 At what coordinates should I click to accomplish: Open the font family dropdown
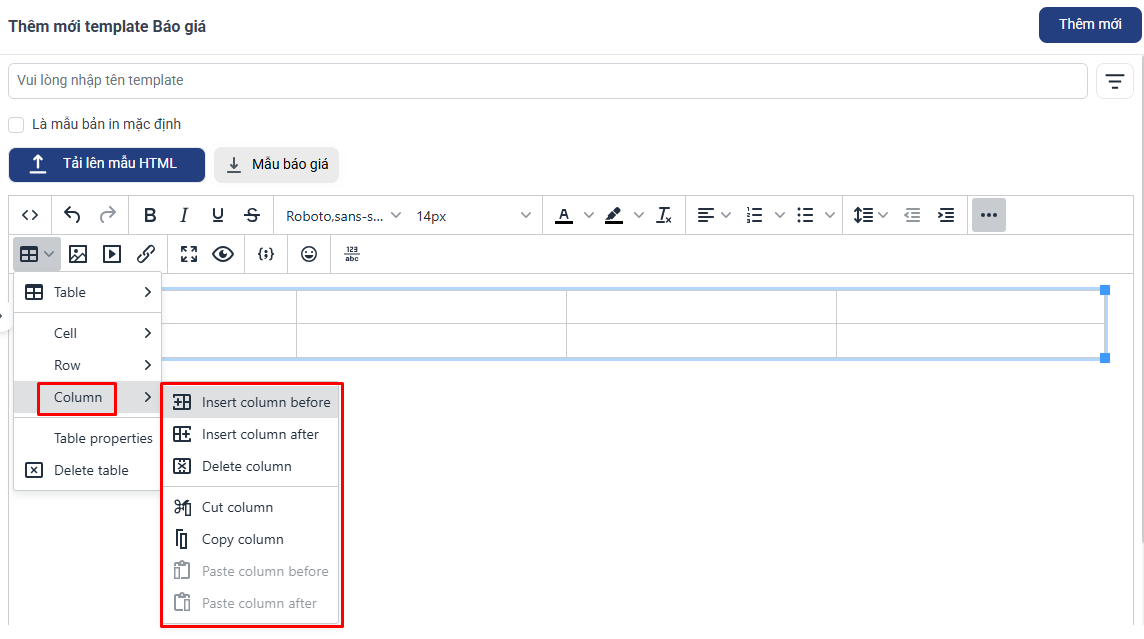pos(344,215)
